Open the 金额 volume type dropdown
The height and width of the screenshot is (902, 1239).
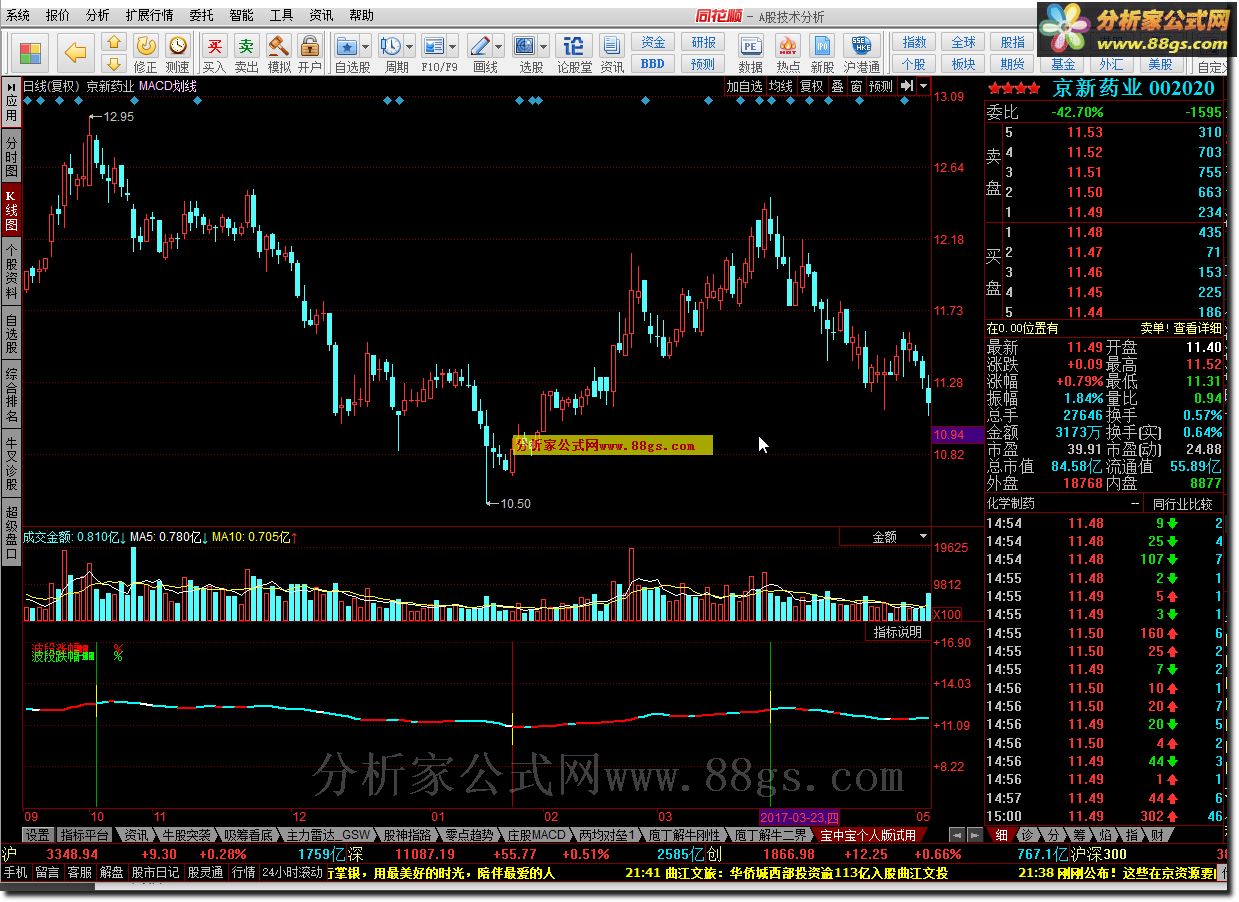886,537
